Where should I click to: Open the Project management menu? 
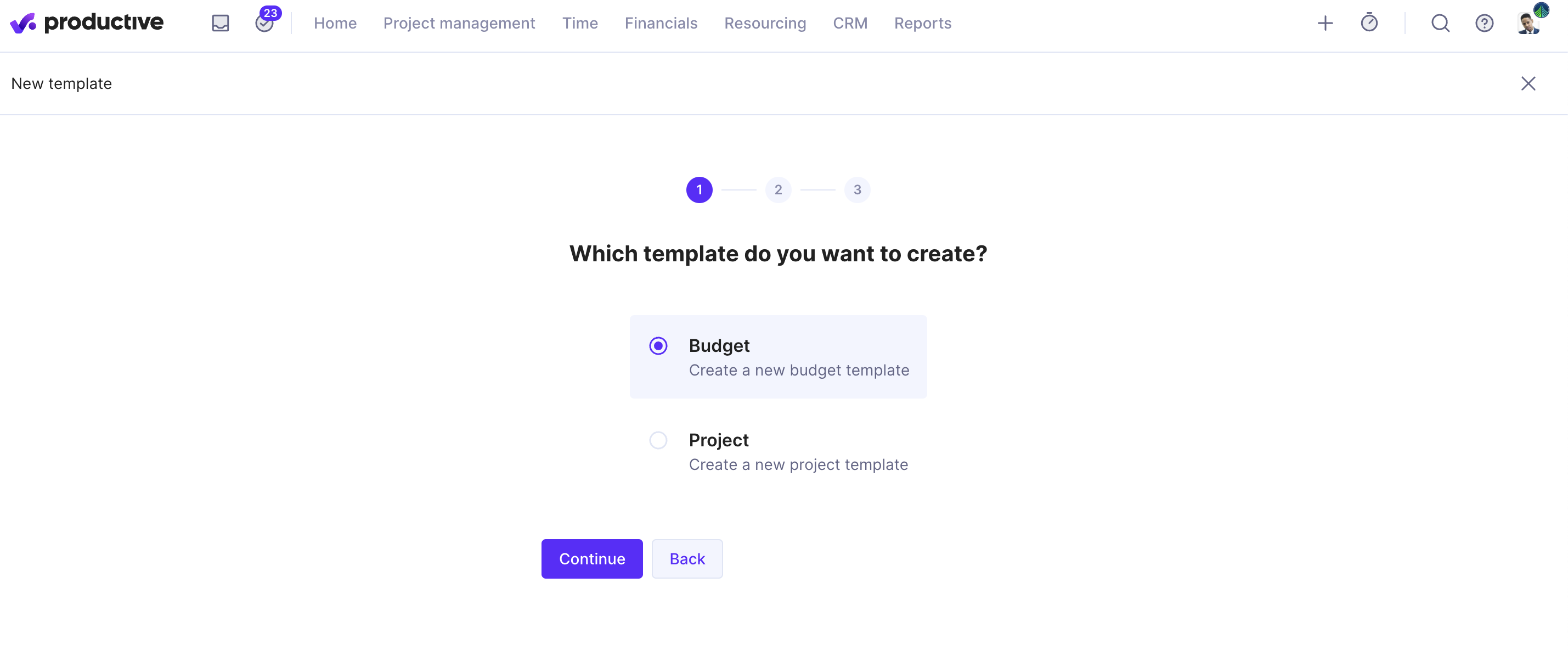459,23
